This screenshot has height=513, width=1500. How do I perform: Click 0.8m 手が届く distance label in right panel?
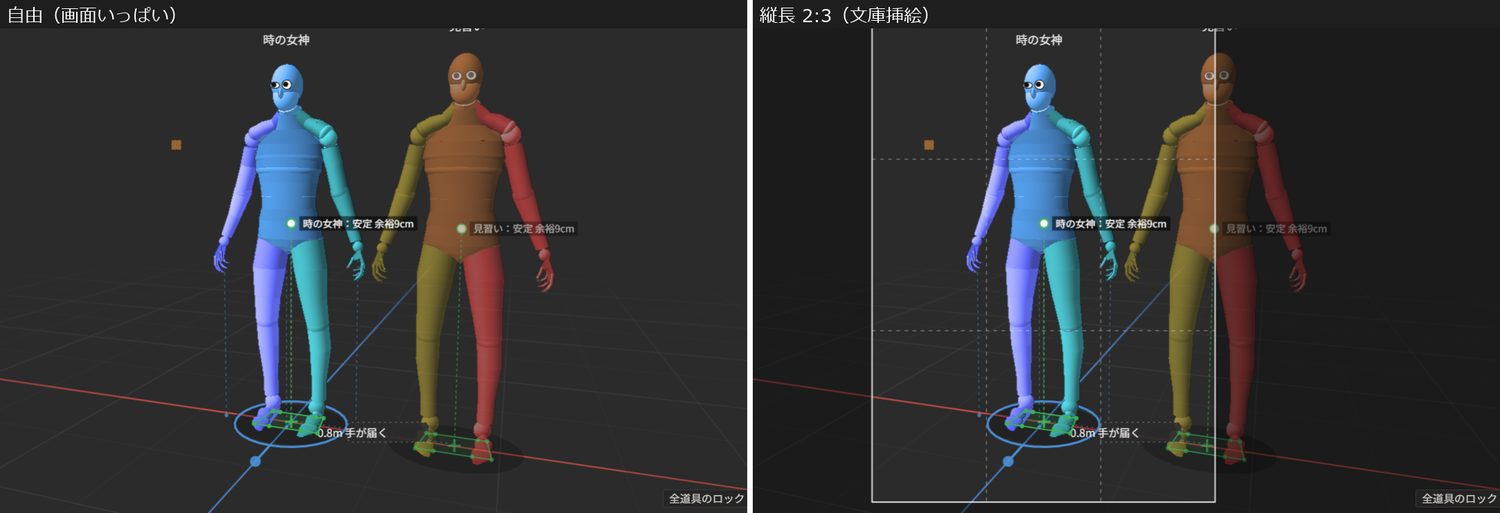coord(1104,433)
